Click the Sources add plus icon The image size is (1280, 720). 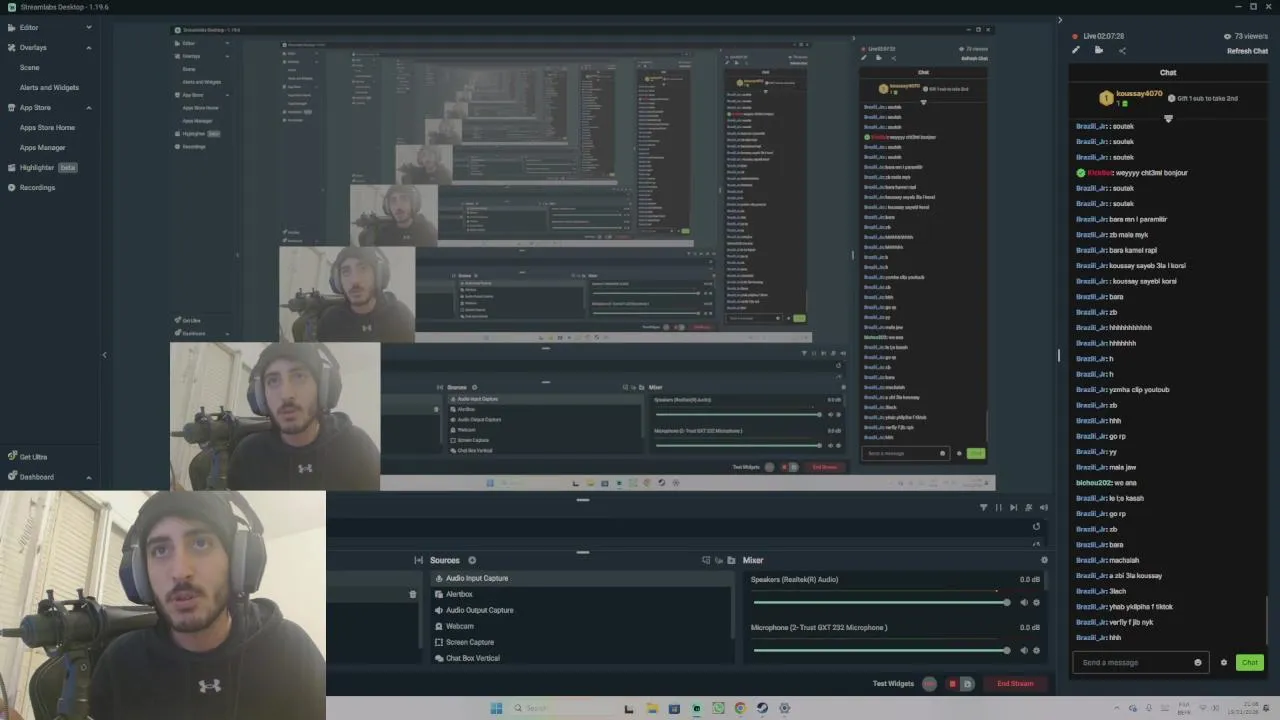click(x=472, y=560)
